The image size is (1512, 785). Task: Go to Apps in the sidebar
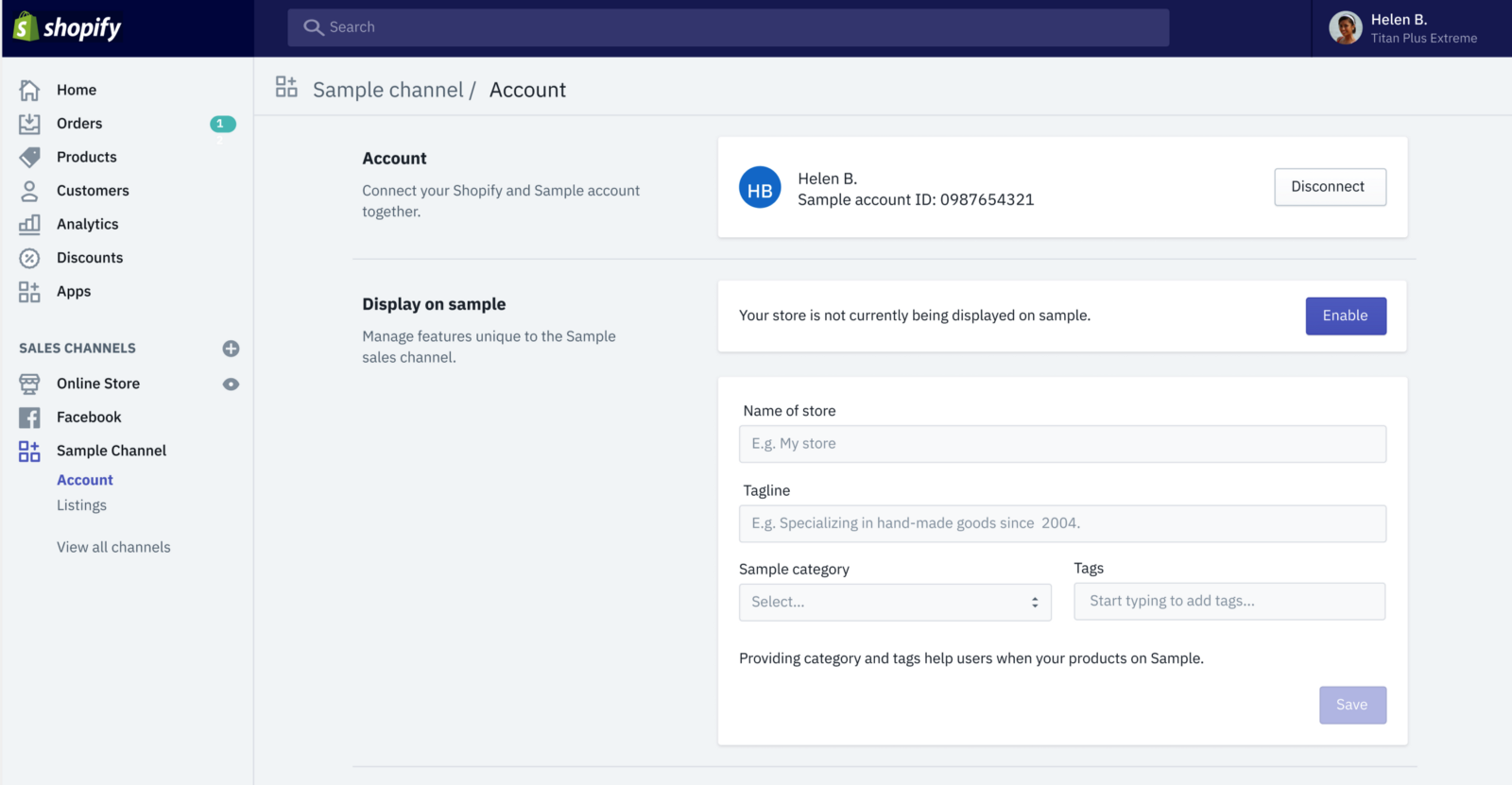[74, 292]
